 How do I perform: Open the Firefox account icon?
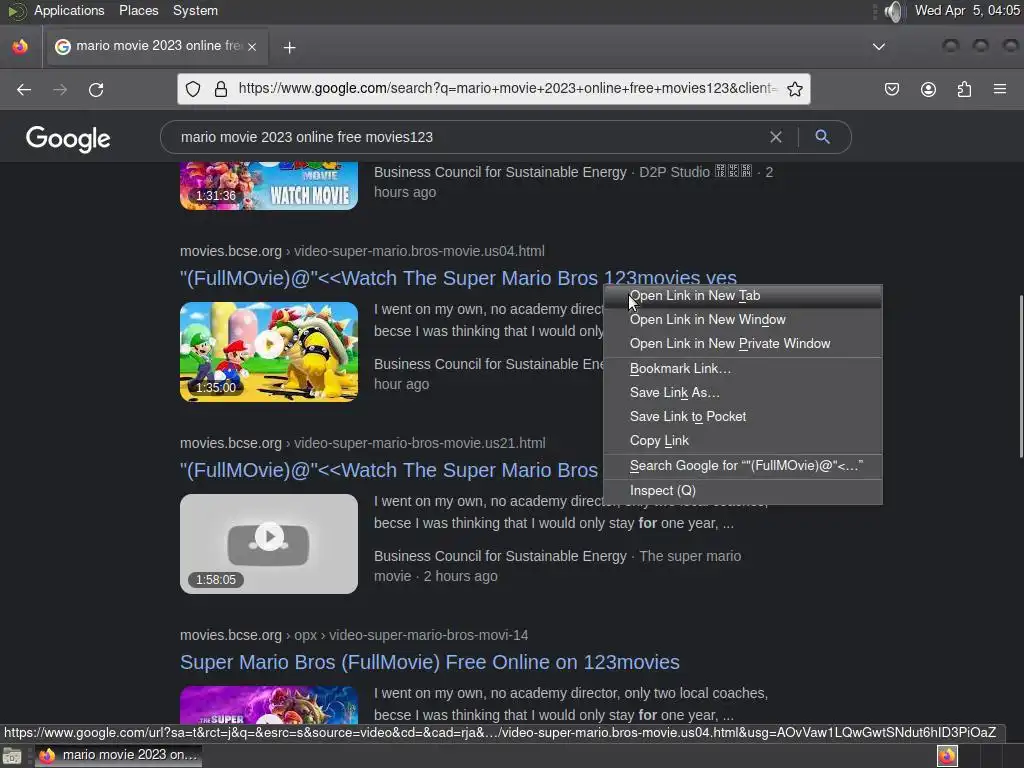[x=928, y=89]
